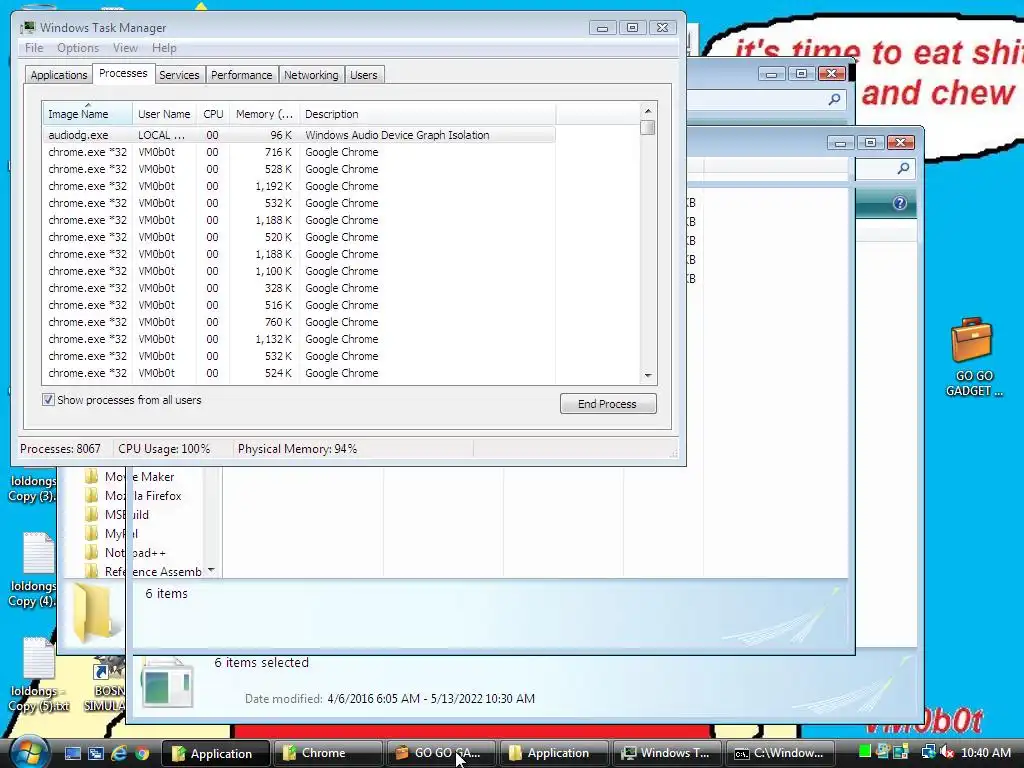This screenshot has width=1024, height=768.
Task: Click process list scrollbar down arrow
Action: pyautogui.click(x=648, y=376)
